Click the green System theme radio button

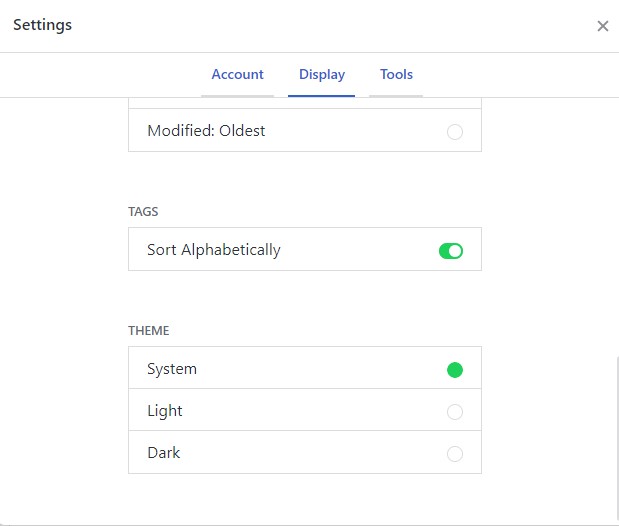click(x=455, y=369)
